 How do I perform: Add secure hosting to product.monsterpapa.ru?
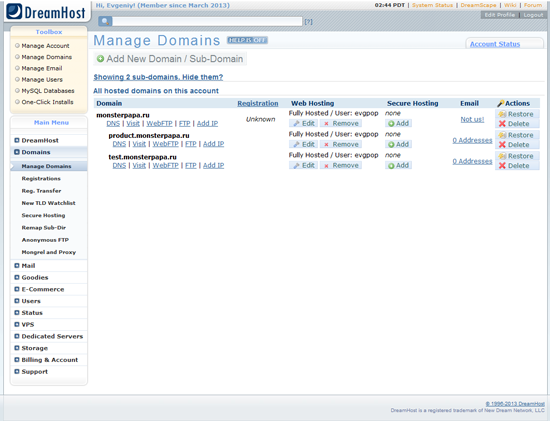(398, 145)
